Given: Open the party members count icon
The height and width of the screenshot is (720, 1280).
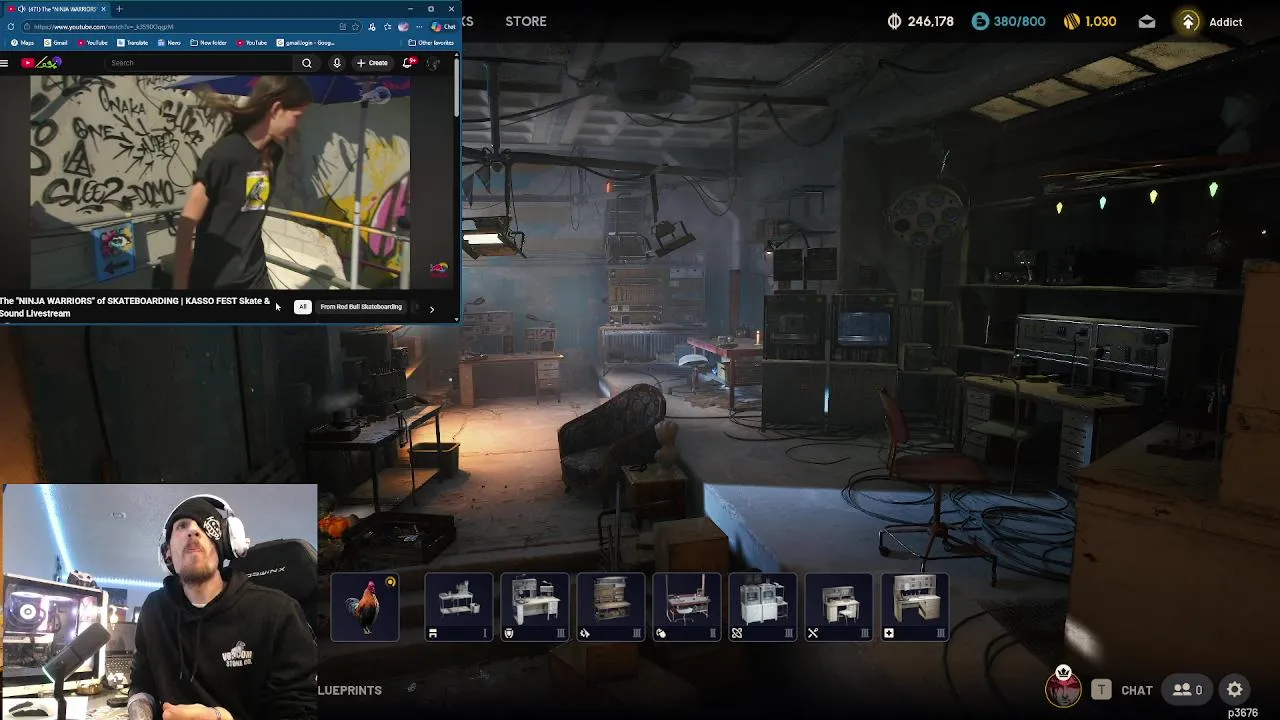Looking at the screenshot, I should pyautogui.click(x=1188, y=690).
